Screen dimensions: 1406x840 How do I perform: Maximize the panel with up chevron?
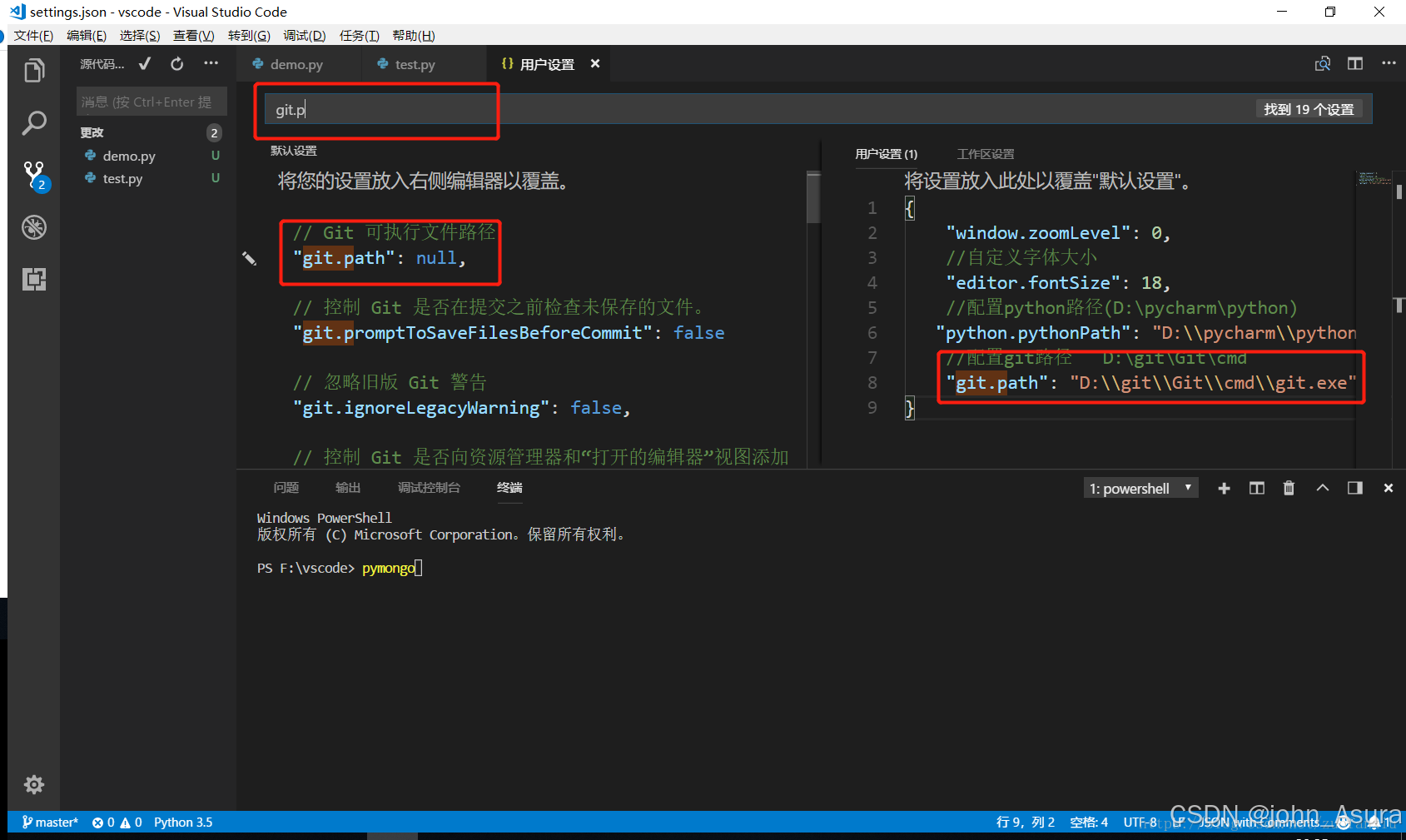click(1322, 489)
